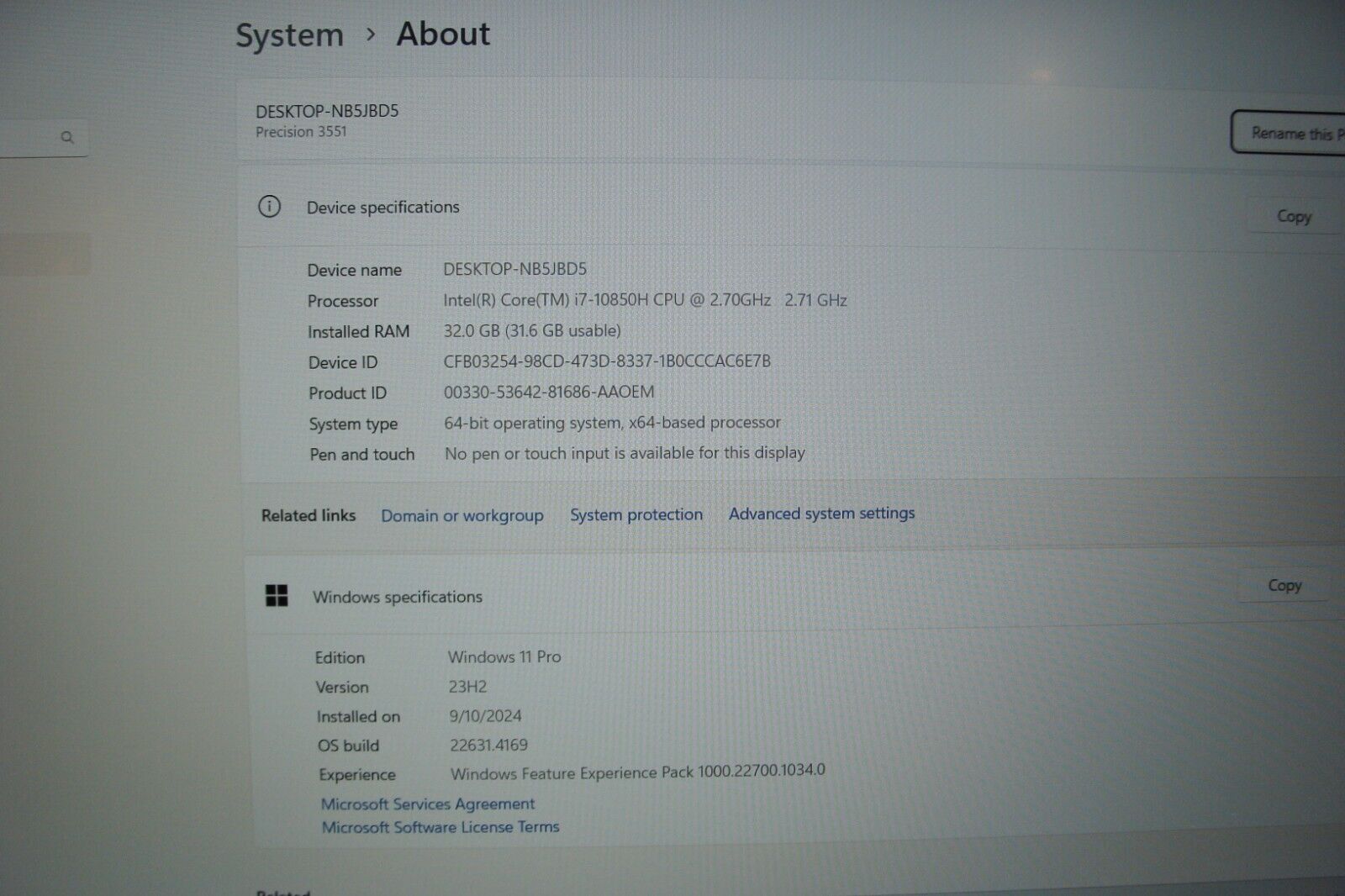Open the Microsoft Services Agreement link
This screenshot has height=896, width=1345.
[x=428, y=804]
